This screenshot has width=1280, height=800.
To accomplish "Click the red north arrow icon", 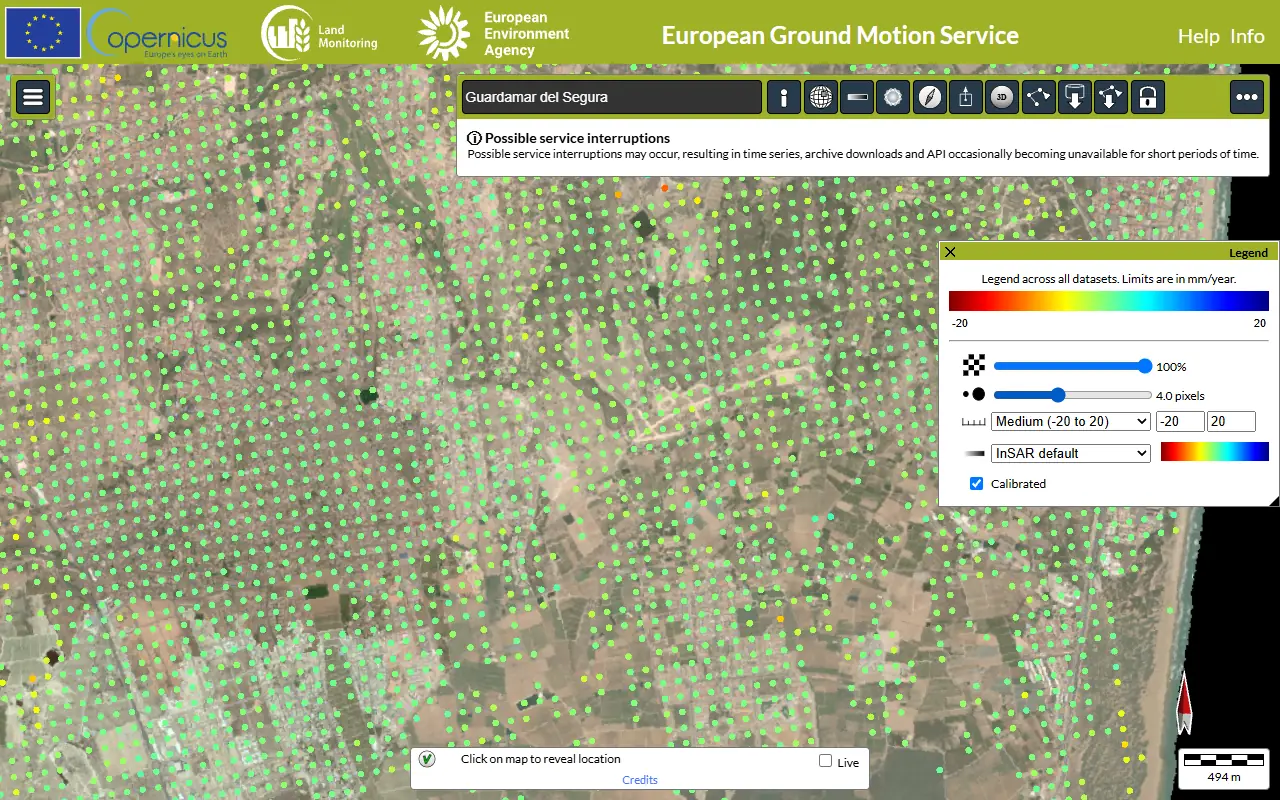I will [1184, 703].
